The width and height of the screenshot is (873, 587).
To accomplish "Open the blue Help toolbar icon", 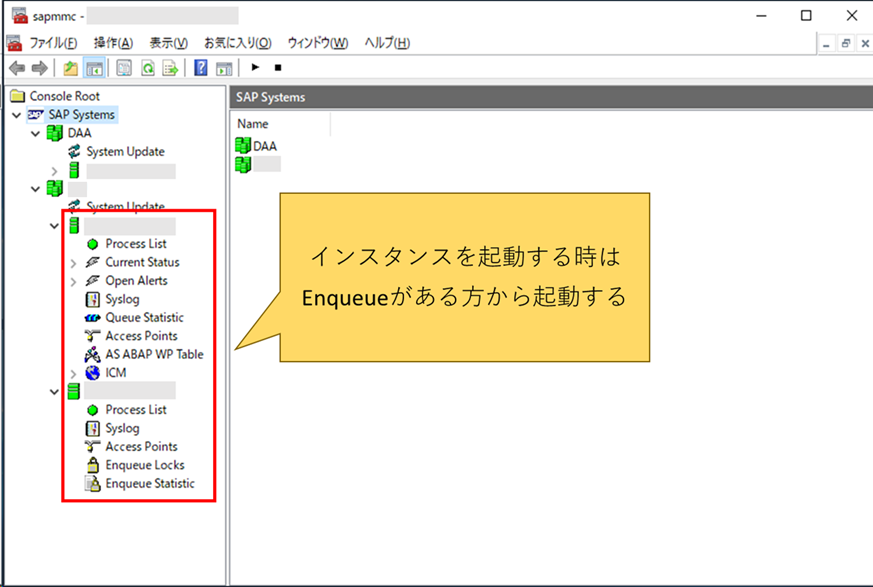I will pos(200,69).
